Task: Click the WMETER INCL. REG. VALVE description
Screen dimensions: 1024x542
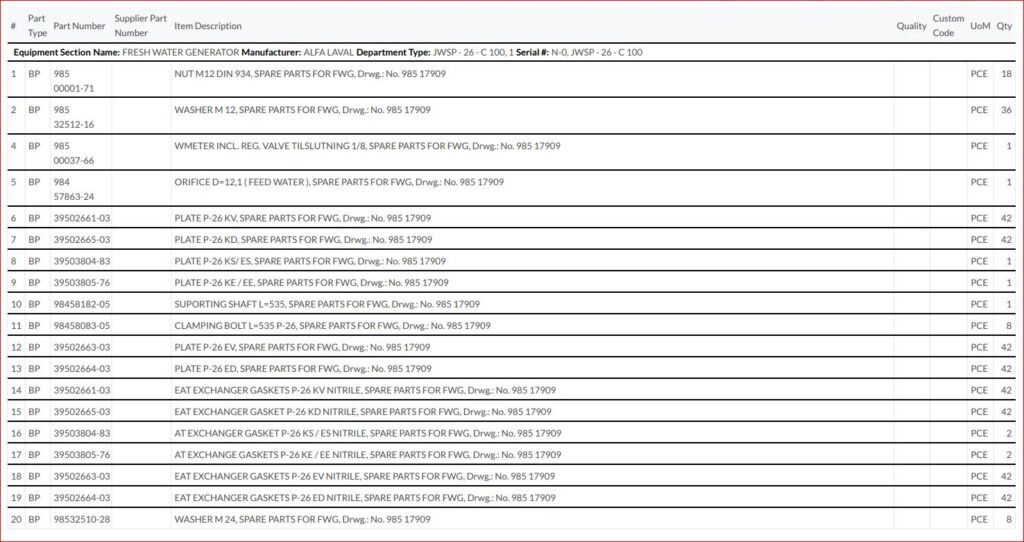Action: 367,146
